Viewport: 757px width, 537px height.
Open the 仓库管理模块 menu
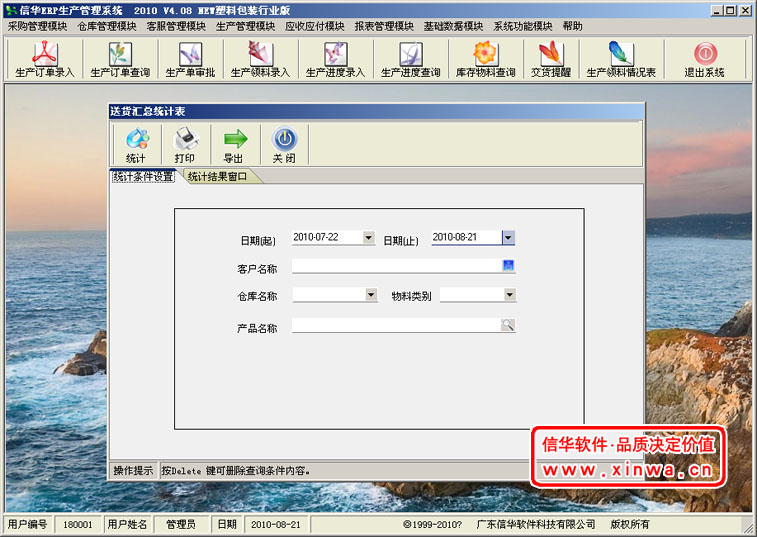tap(107, 26)
